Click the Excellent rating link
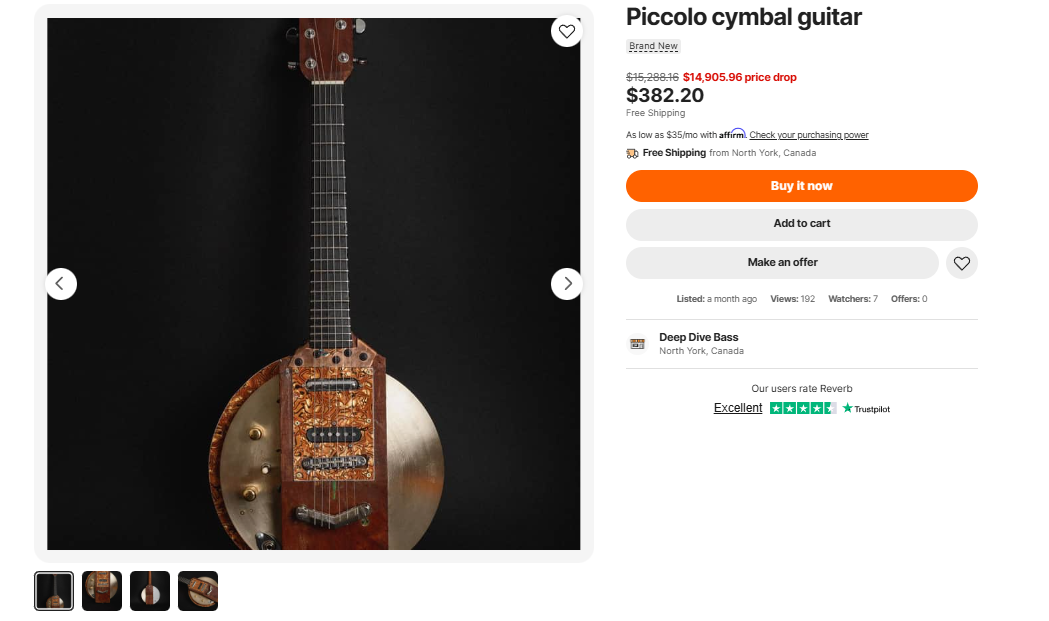 (x=738, y=408)
